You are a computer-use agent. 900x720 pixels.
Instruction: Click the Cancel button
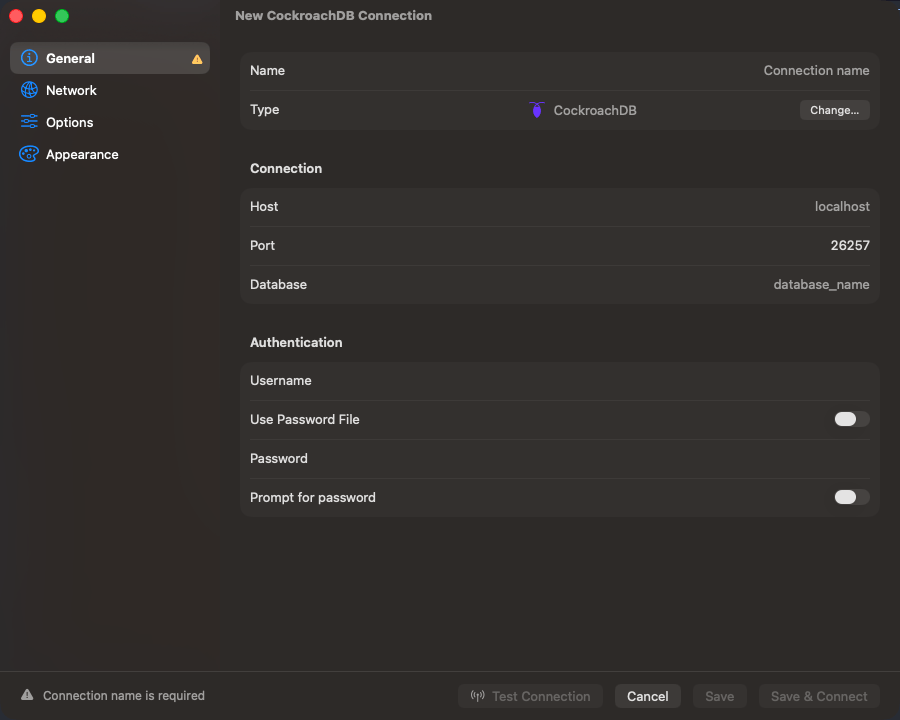pos(647,696)
